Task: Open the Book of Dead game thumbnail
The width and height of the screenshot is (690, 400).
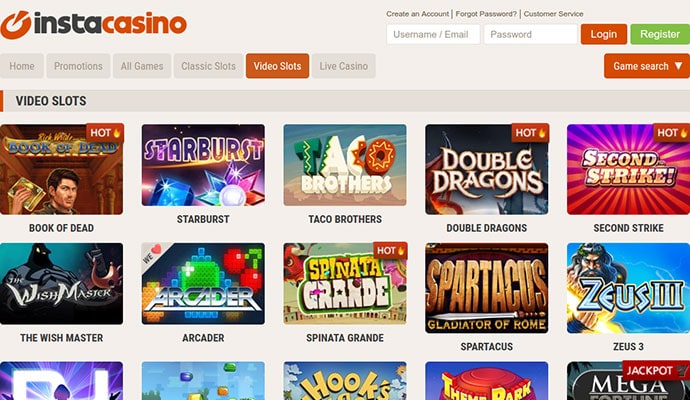Action: tap(62, 169)
